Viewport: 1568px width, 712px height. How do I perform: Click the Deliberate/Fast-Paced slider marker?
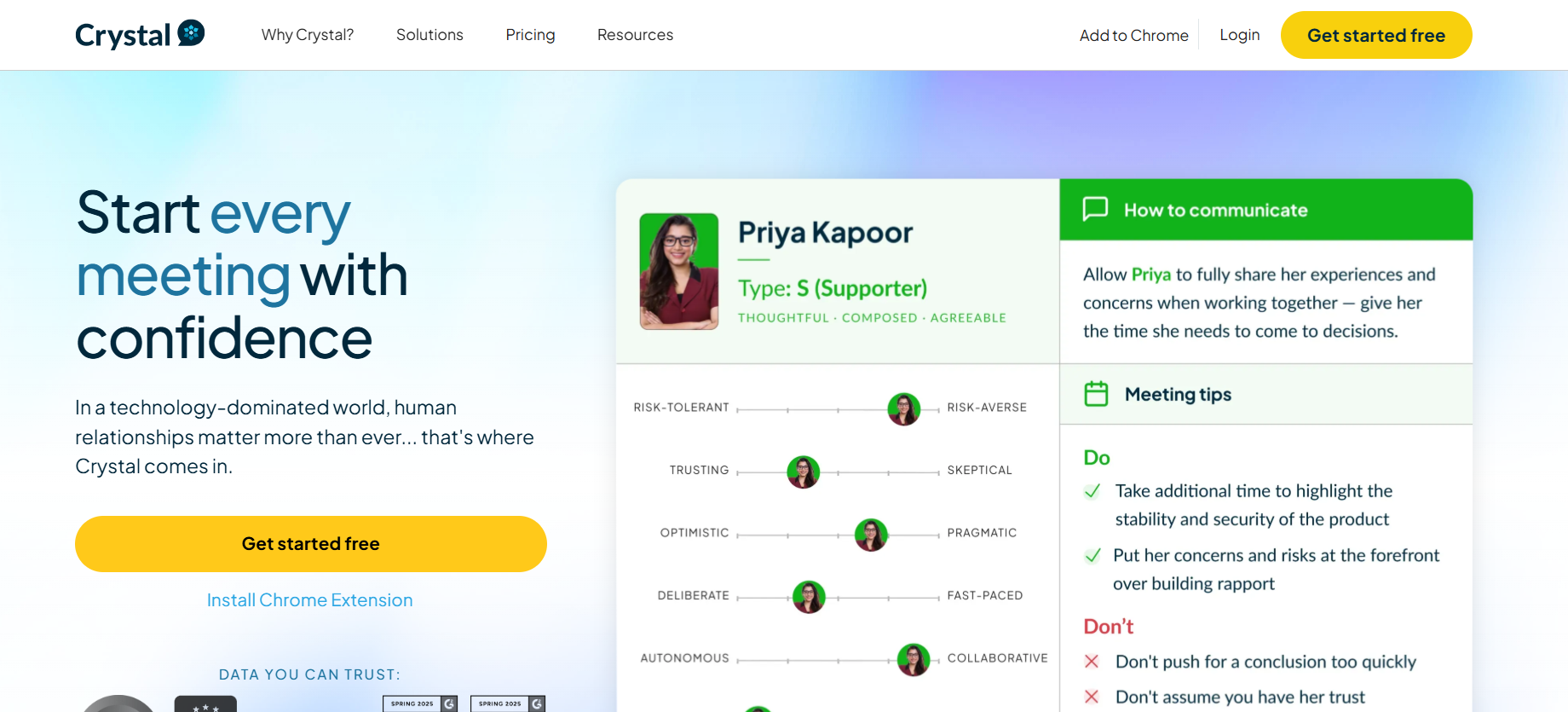(x=809, y=597)
